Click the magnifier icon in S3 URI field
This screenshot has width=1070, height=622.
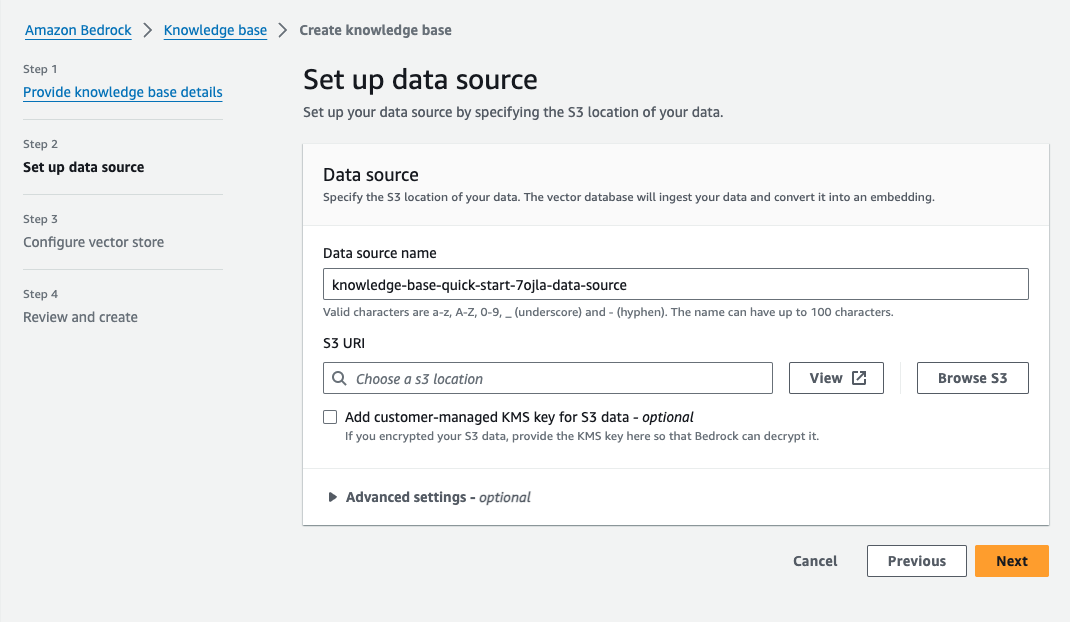pos(339,379)
